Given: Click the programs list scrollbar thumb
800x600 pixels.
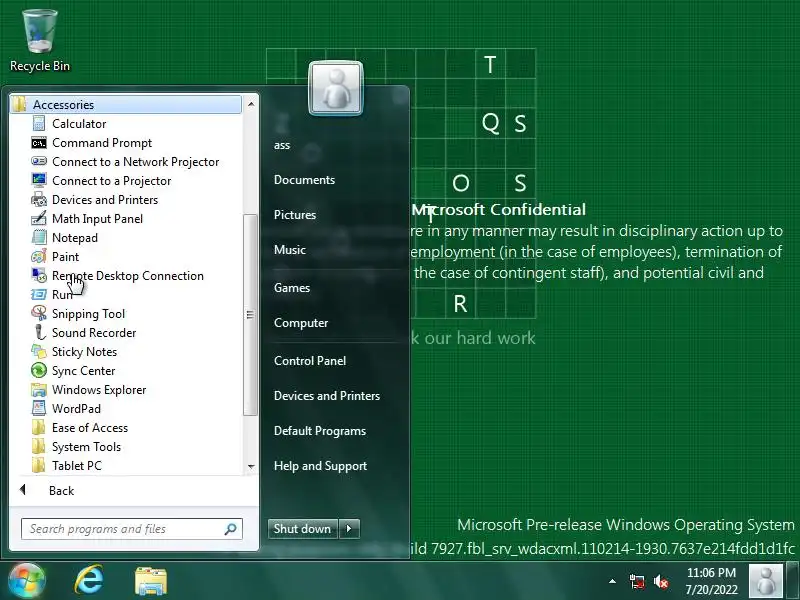Looking at the screenshot, I should (x=250, y=315).
